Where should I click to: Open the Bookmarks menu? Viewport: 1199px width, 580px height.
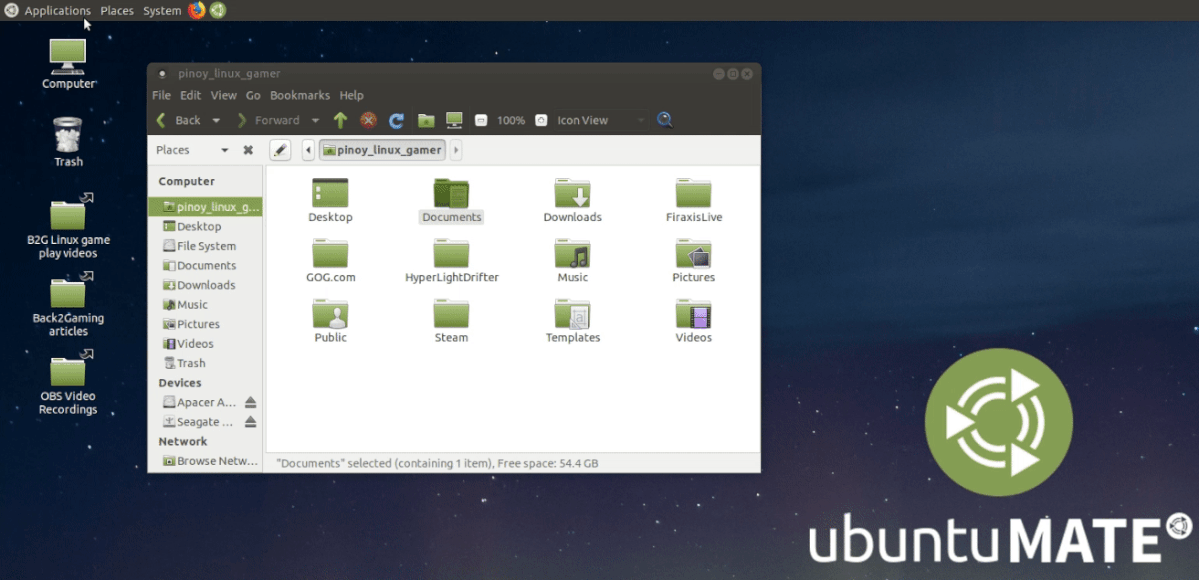pos(299,95)
